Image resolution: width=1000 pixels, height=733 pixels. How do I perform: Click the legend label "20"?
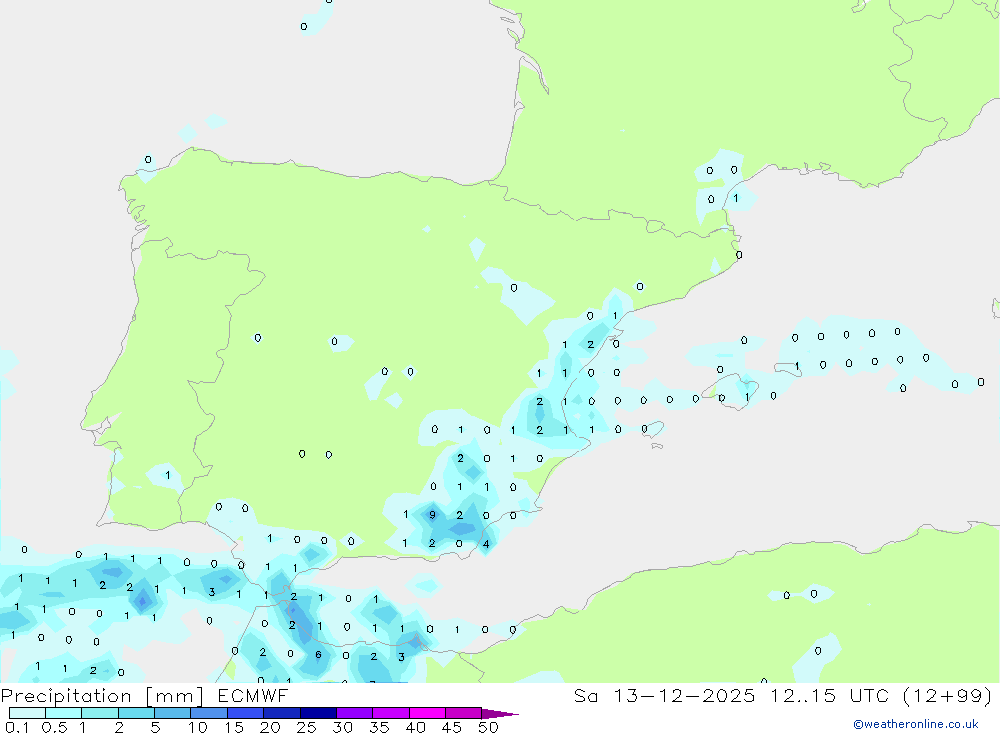[x=270, y=727]
